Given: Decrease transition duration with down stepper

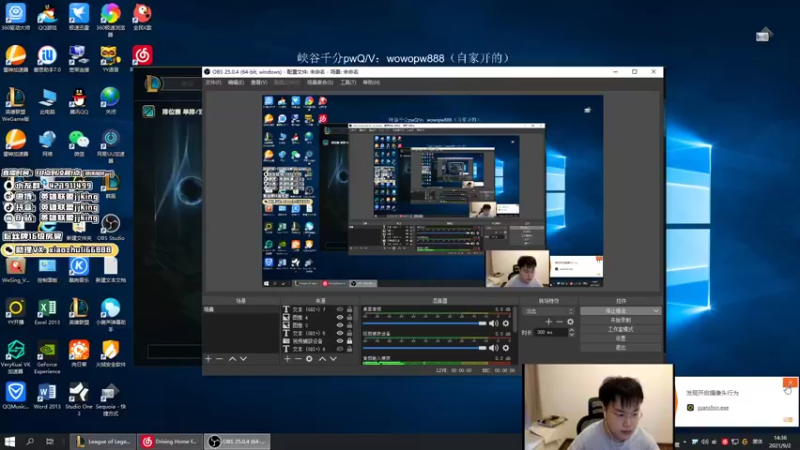Looking at the screenshot, I should 571,335.
